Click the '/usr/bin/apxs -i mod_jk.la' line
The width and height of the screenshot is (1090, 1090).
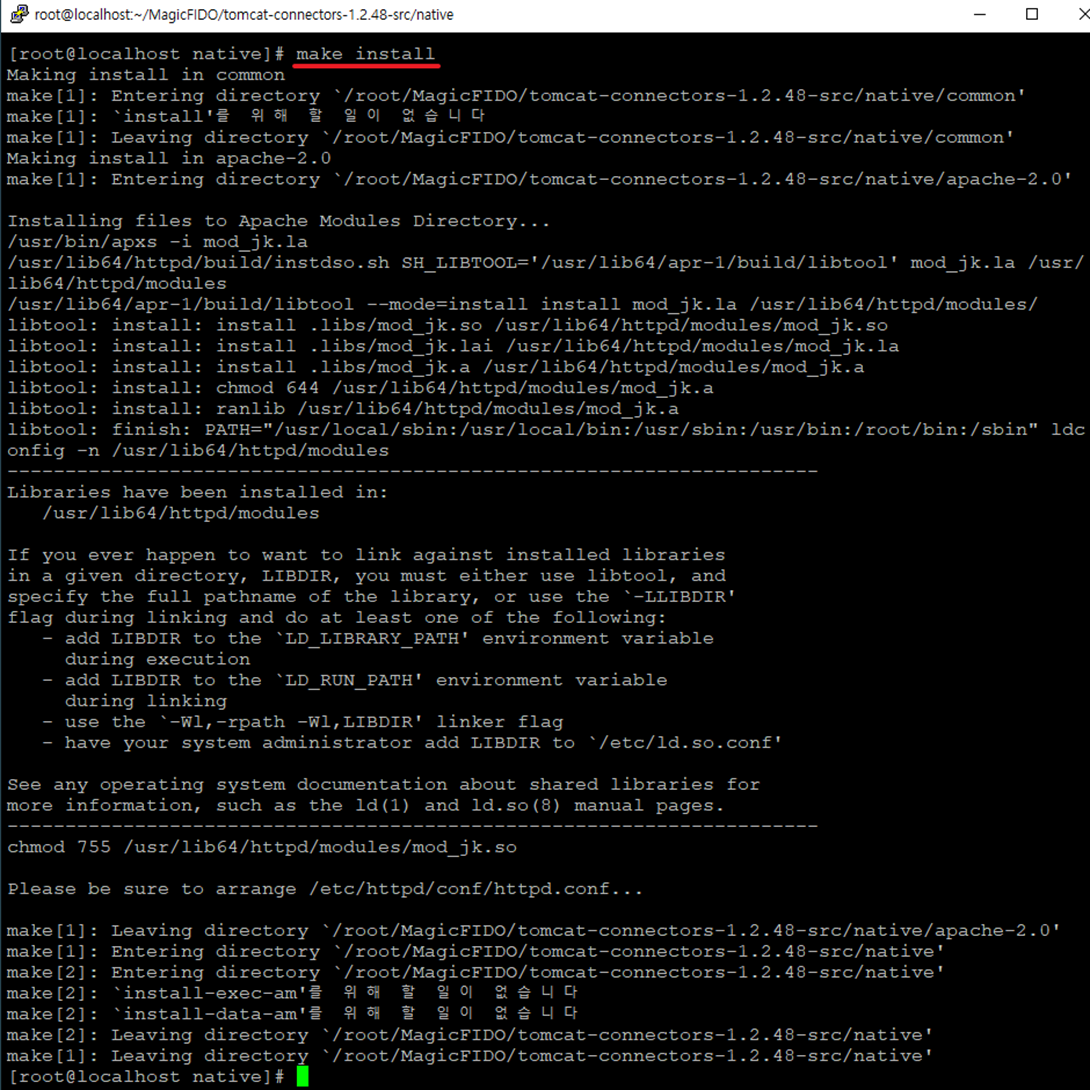coord(157,241)
